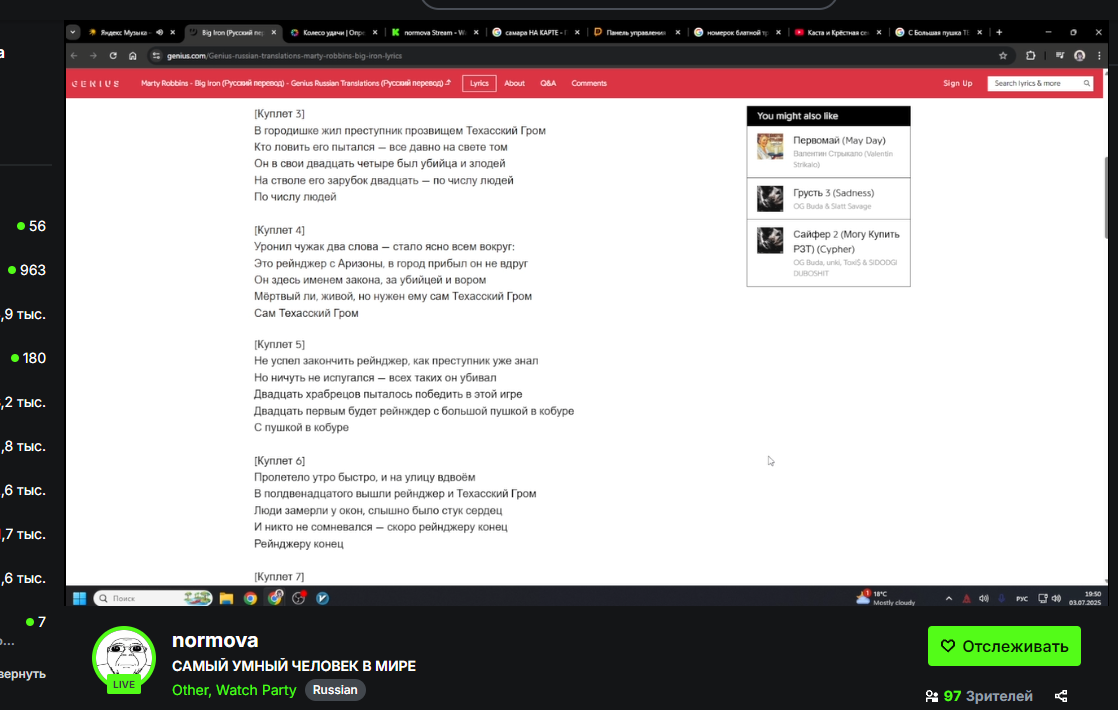Switch to the Колесо удачи tab
1118x710 pixels.
point(332,32)
